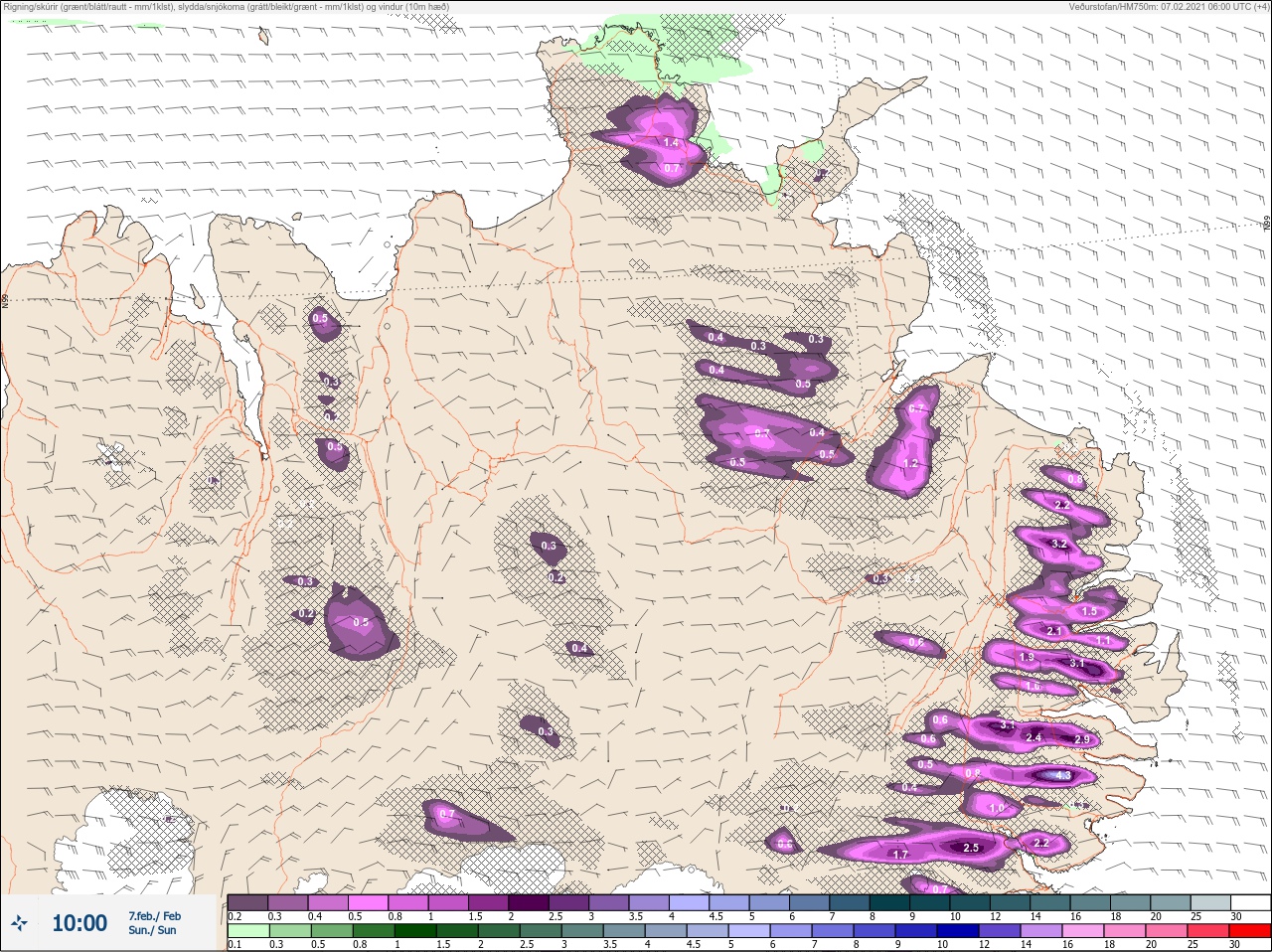The width and height of the screenshot is (1272, 952).
Task: Click the '7.feb./ Feb' date label
Action: [x=154, y=915]
